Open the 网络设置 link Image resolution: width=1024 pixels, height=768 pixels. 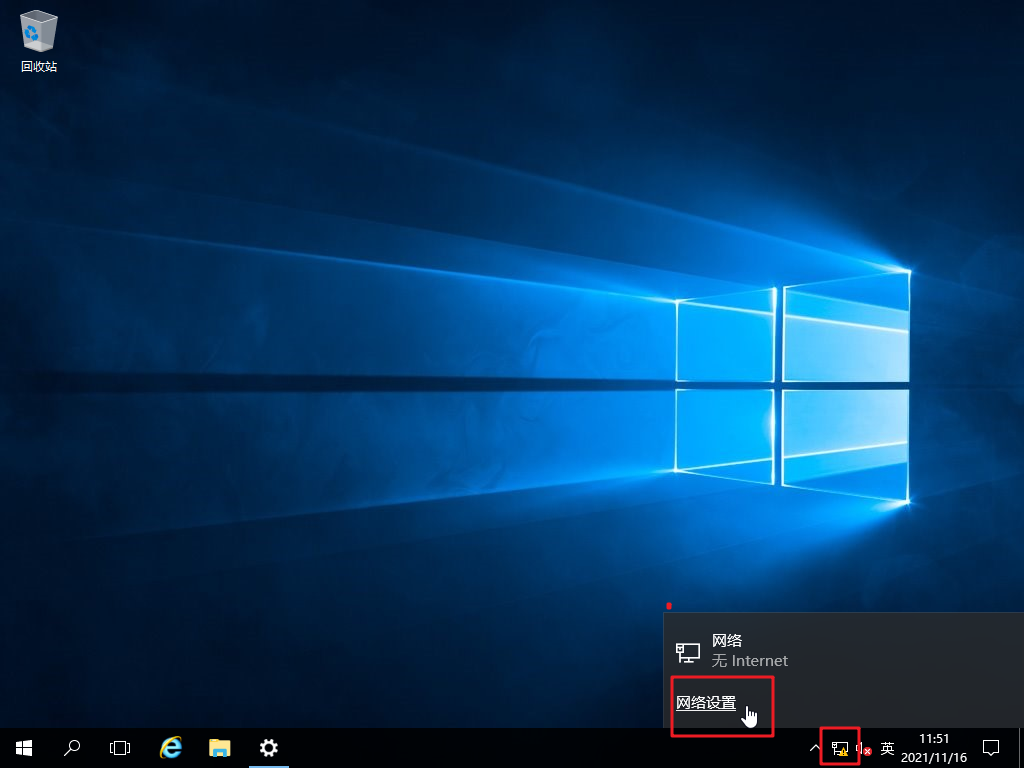[706, 703]
